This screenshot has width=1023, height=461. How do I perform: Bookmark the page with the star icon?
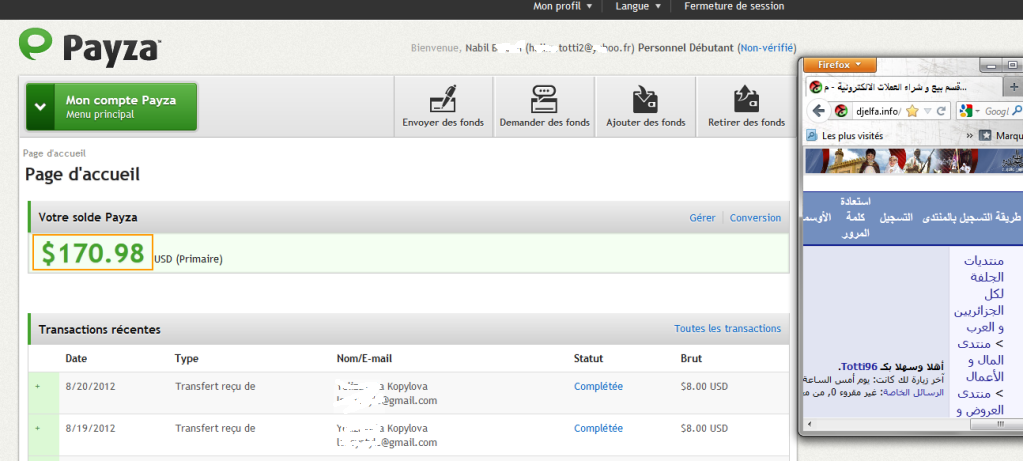coord(911,112)
